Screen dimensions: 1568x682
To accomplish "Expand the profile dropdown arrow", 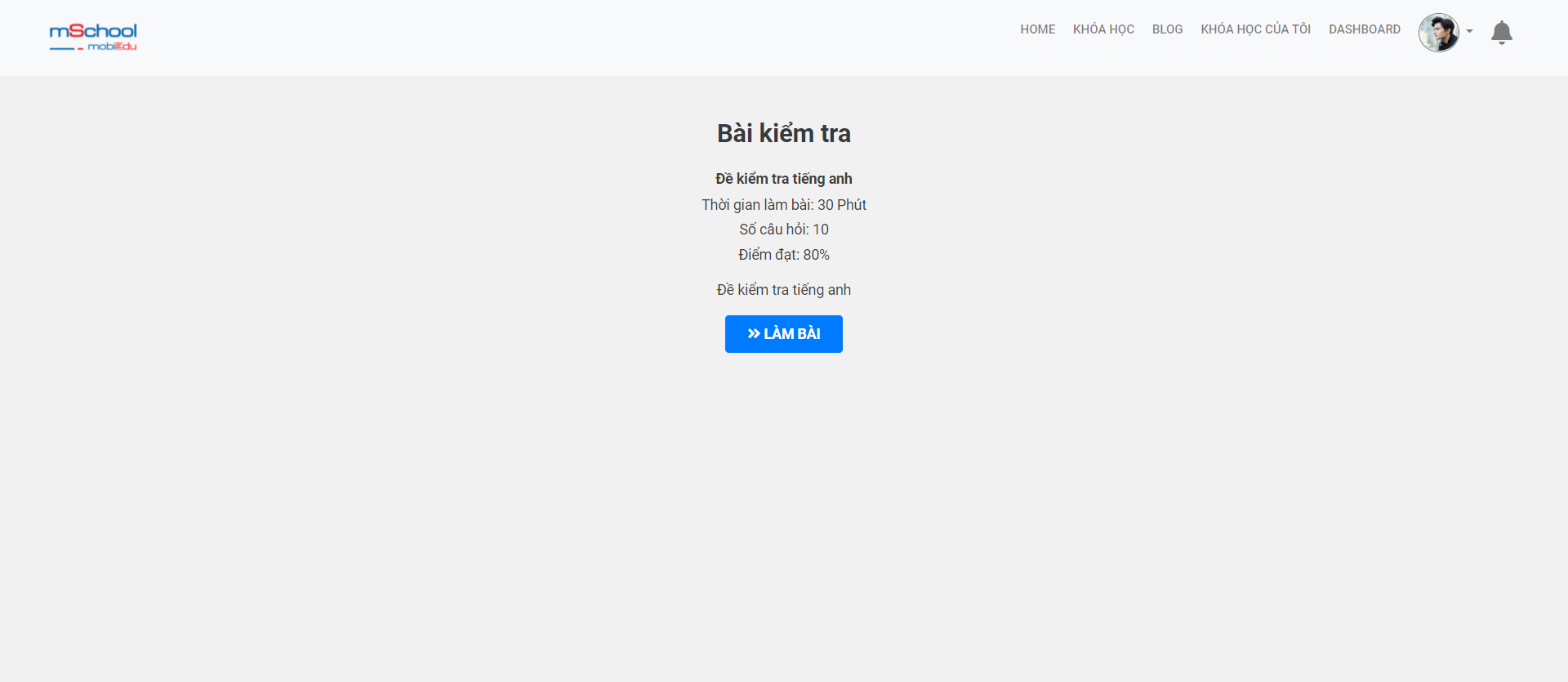I will pos(1469,32).
